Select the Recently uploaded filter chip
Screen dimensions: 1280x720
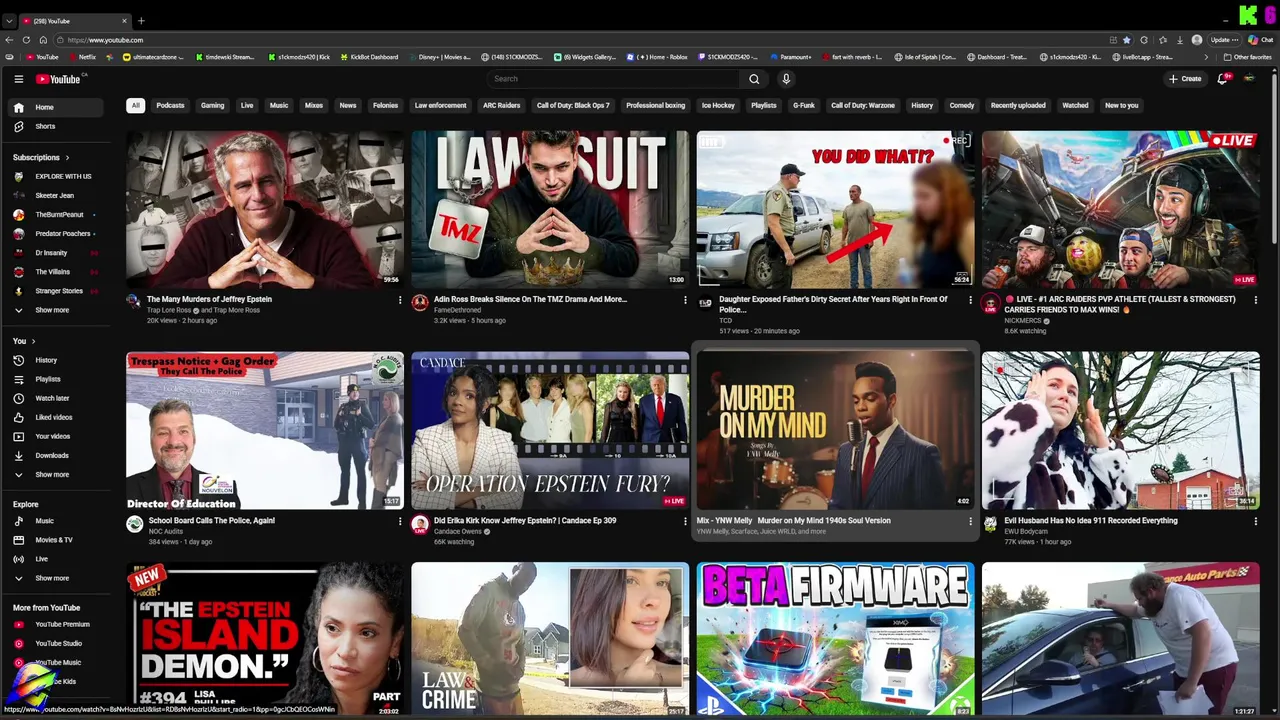pos(1018,105)
